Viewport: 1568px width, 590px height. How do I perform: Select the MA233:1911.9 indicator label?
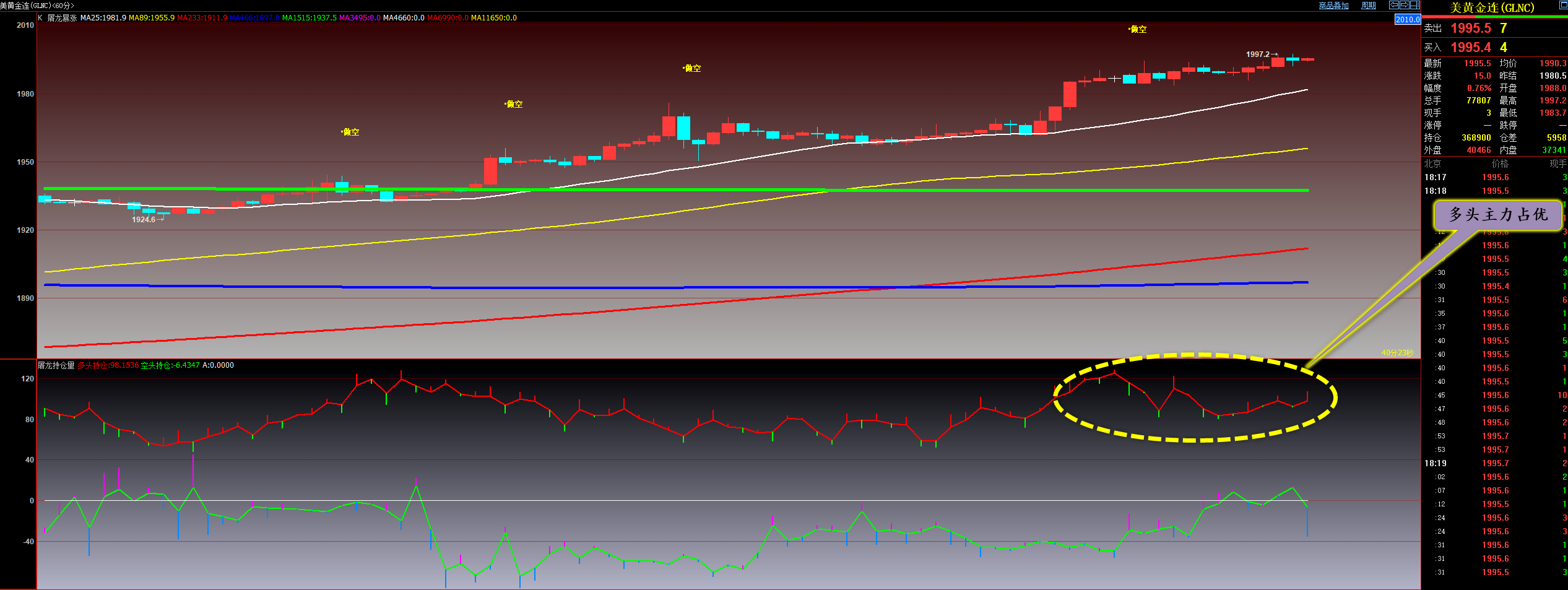click(202, 18)
